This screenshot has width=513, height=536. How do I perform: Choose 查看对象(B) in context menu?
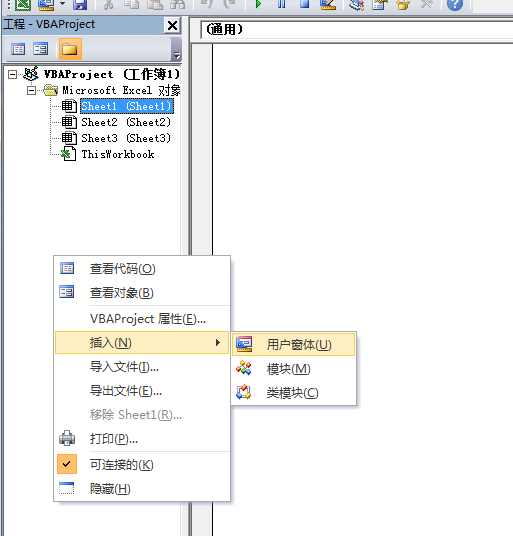pyautogui.click(x=142, y=293)
